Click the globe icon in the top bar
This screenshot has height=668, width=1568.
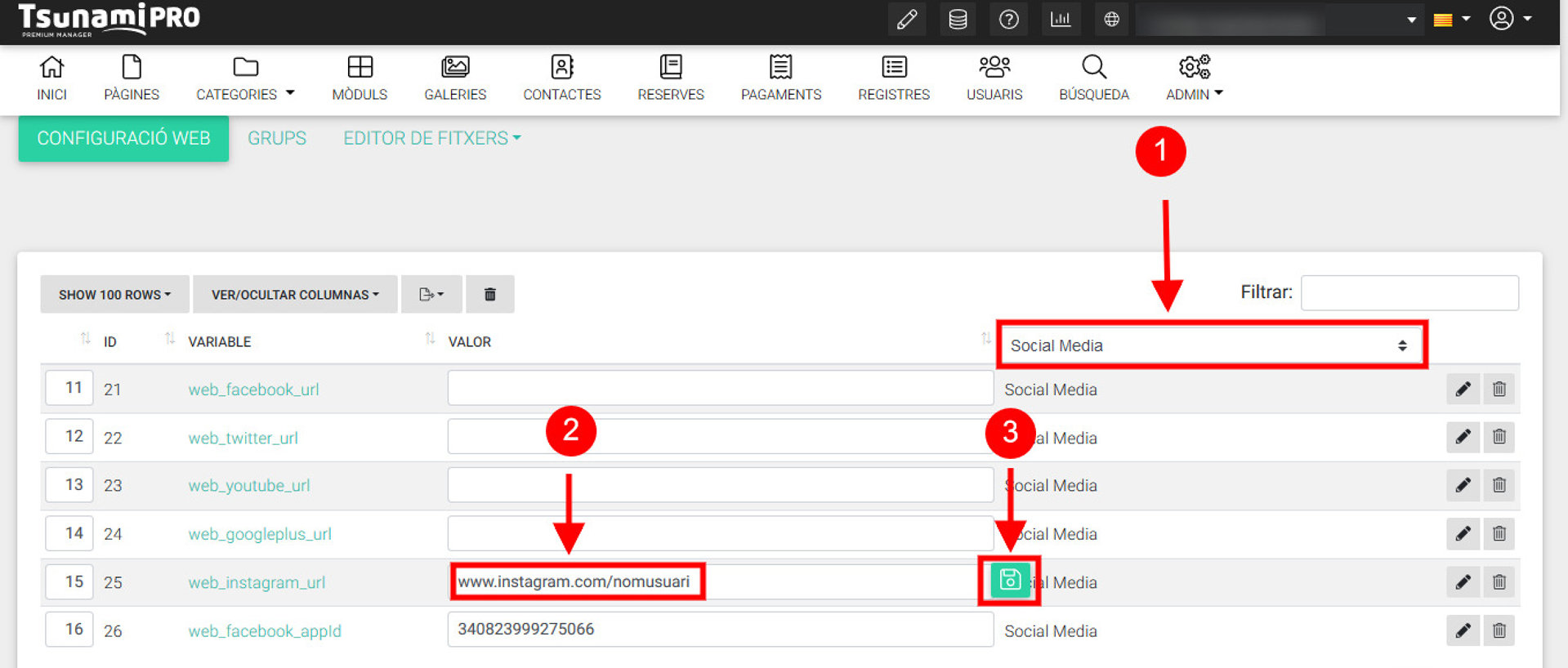tap(1111, 20)
